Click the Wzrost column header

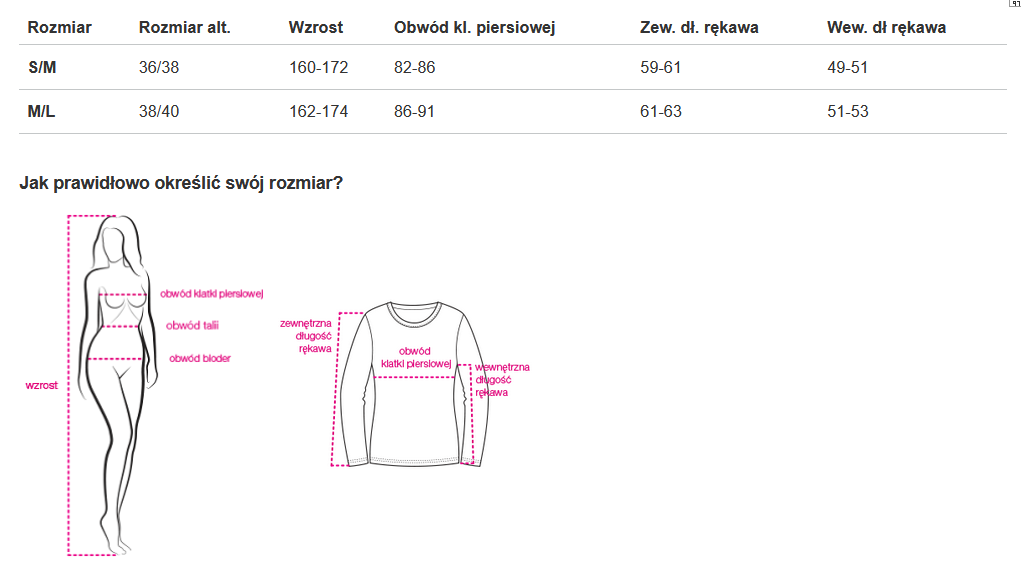(316, 27)
